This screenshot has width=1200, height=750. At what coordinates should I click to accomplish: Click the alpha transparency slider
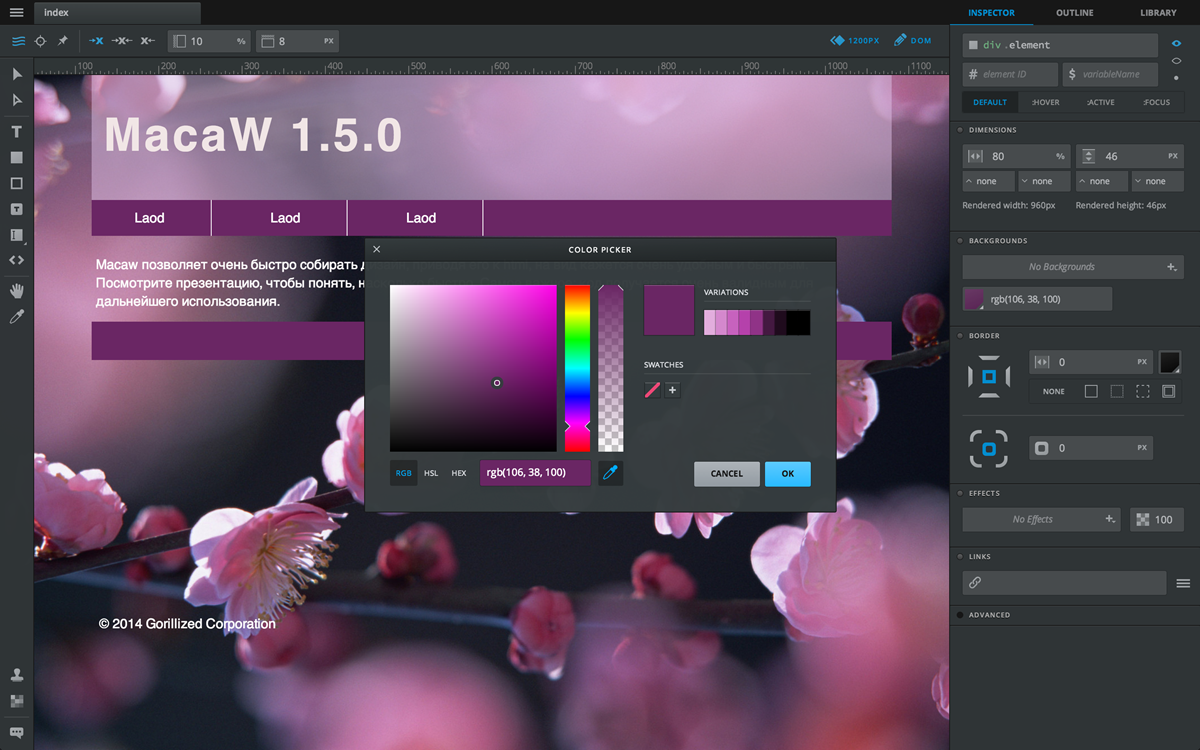(x=611, y=368)
